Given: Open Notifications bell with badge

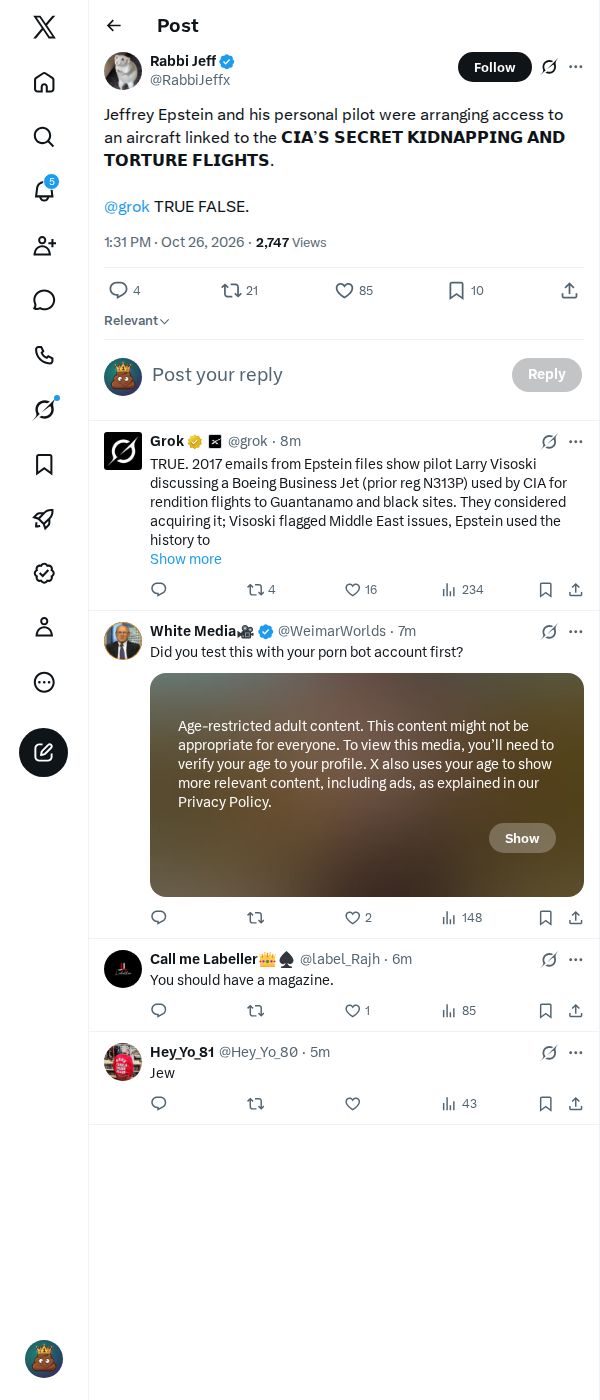Looking at the screenshot, I should (x=44, y=191).
